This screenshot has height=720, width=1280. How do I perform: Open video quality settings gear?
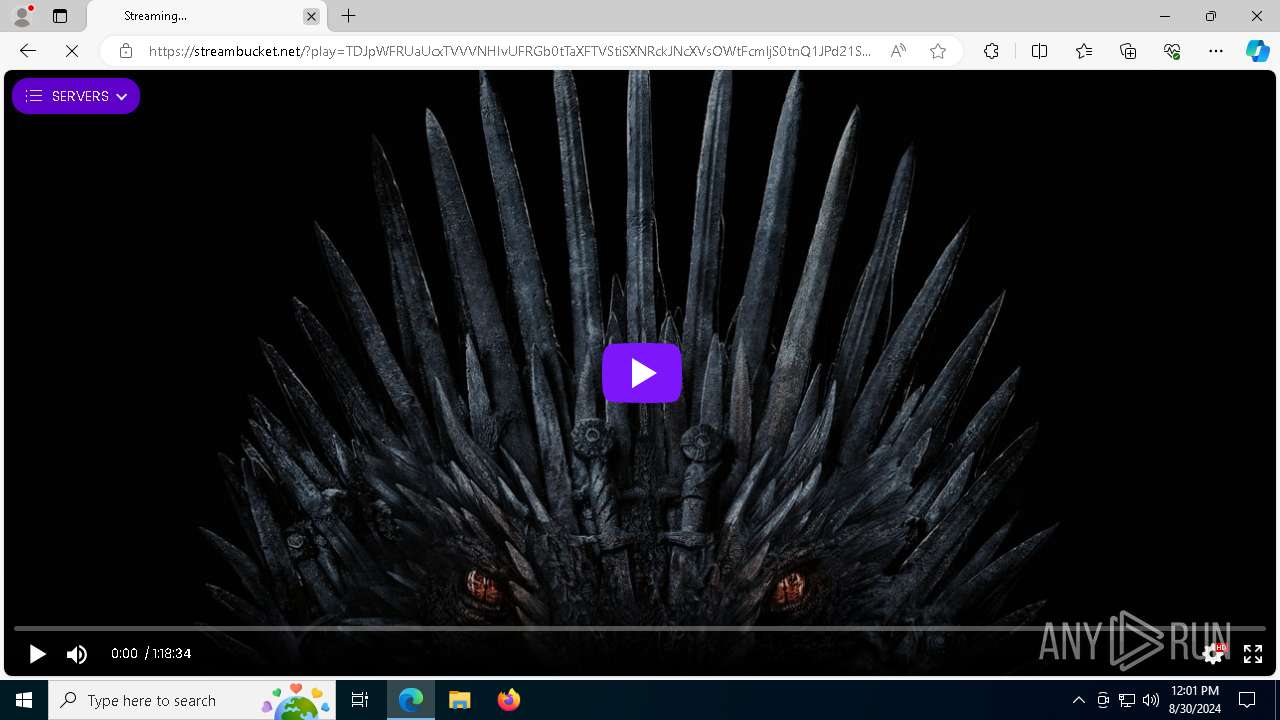(1213, 654)
